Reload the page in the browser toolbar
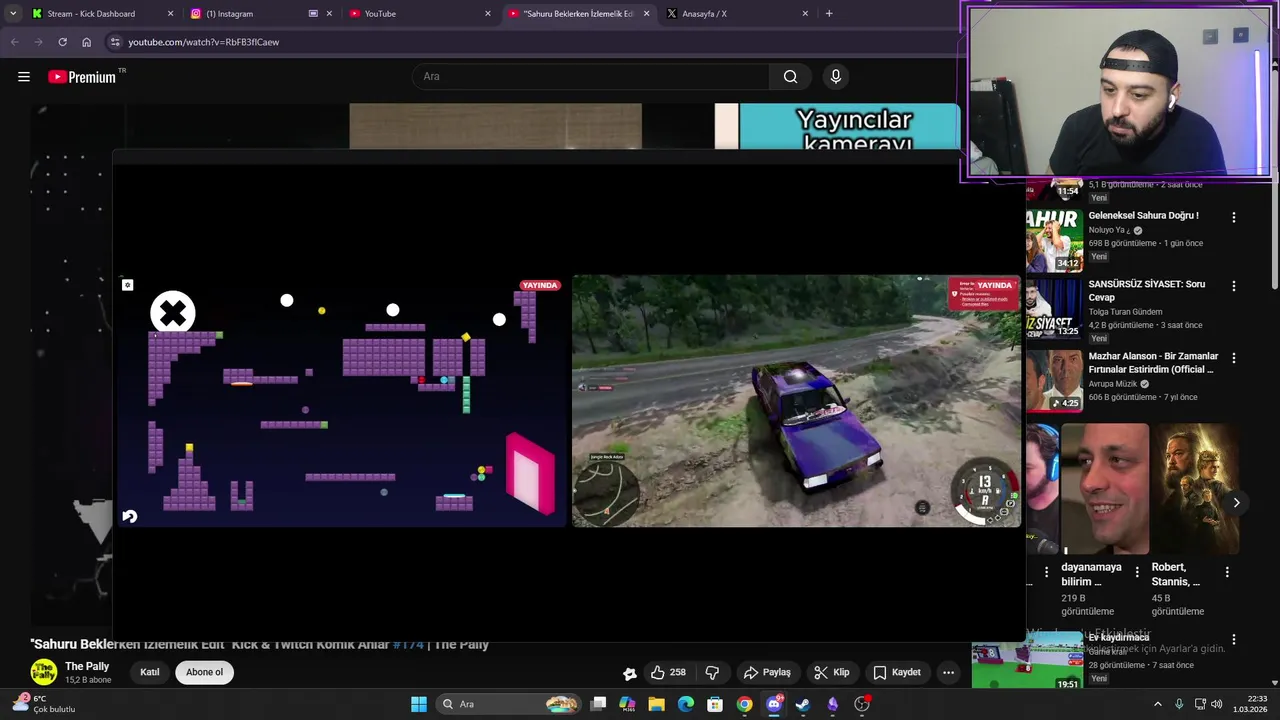 coord(62,42)
